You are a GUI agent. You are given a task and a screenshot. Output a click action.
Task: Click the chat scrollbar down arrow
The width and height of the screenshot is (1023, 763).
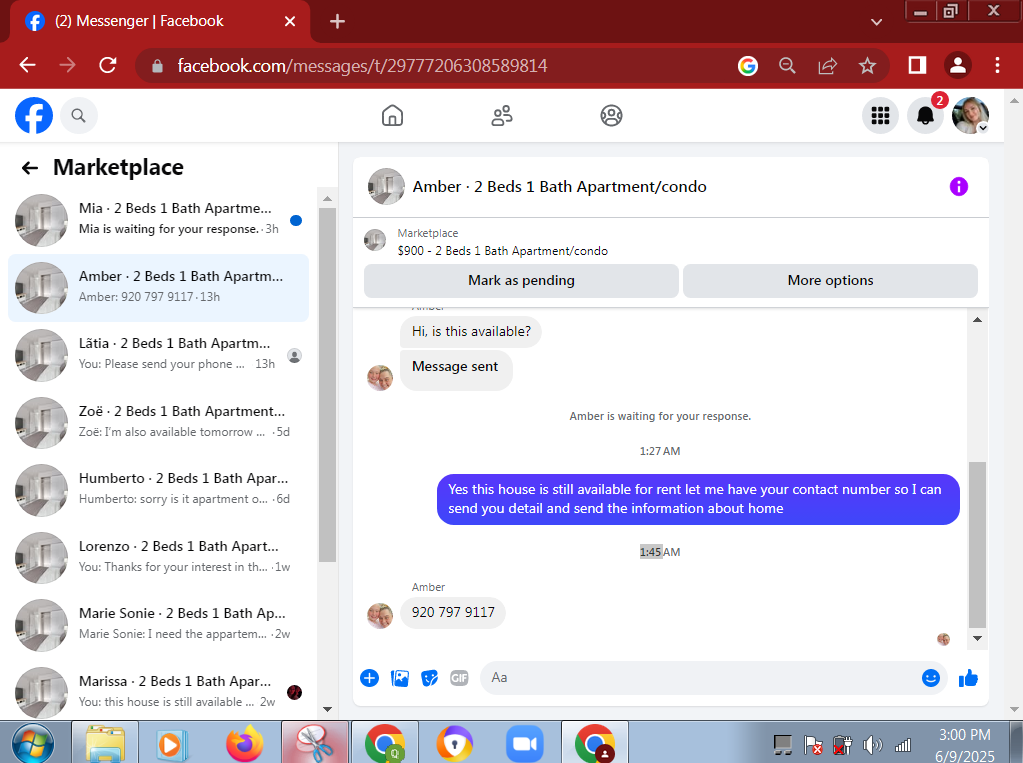pos(977,638)
